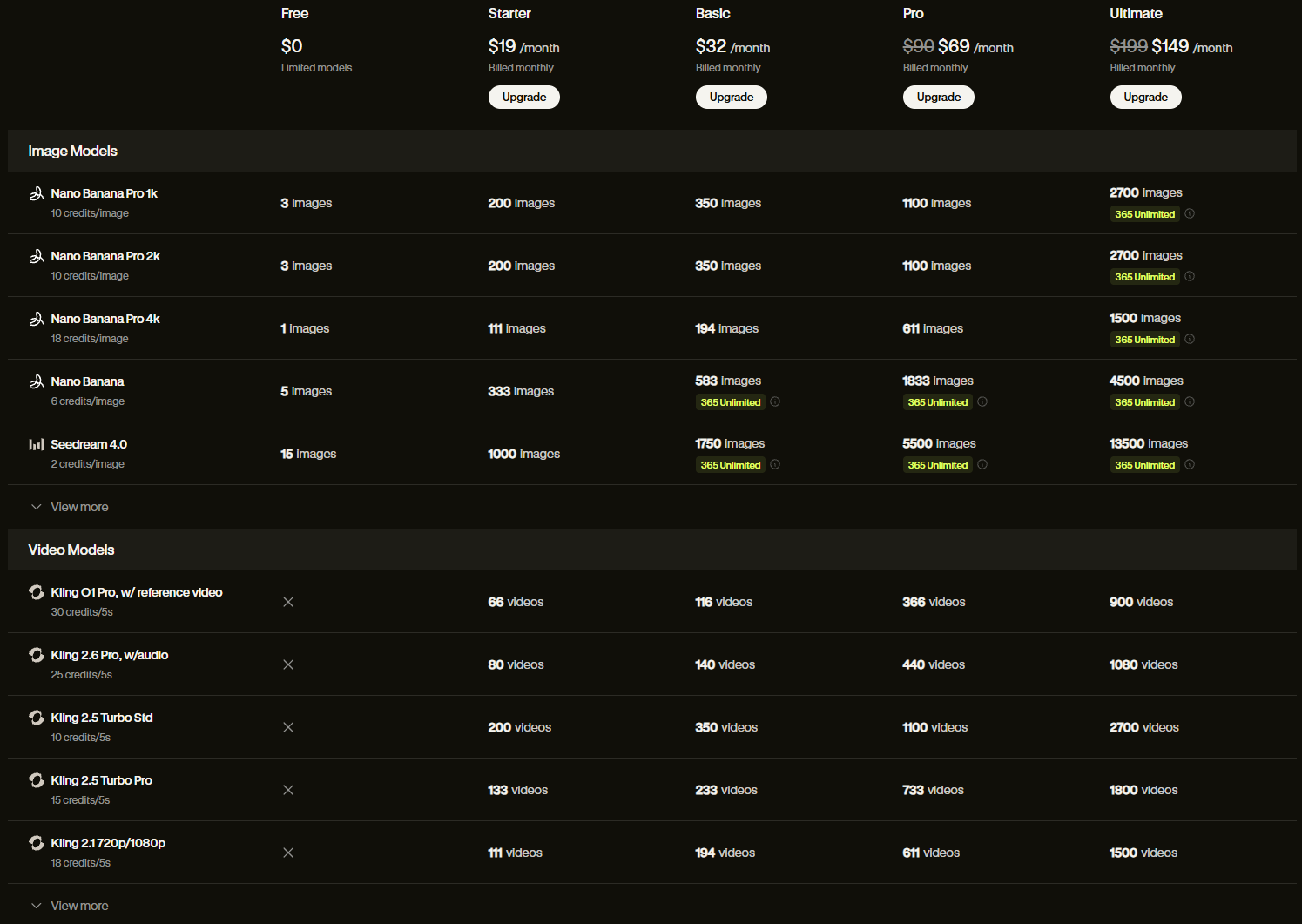Open info icon for Nano Banana Basic unlimited
The width and height of the screenshot is (1302, 924).
(775, 401)
